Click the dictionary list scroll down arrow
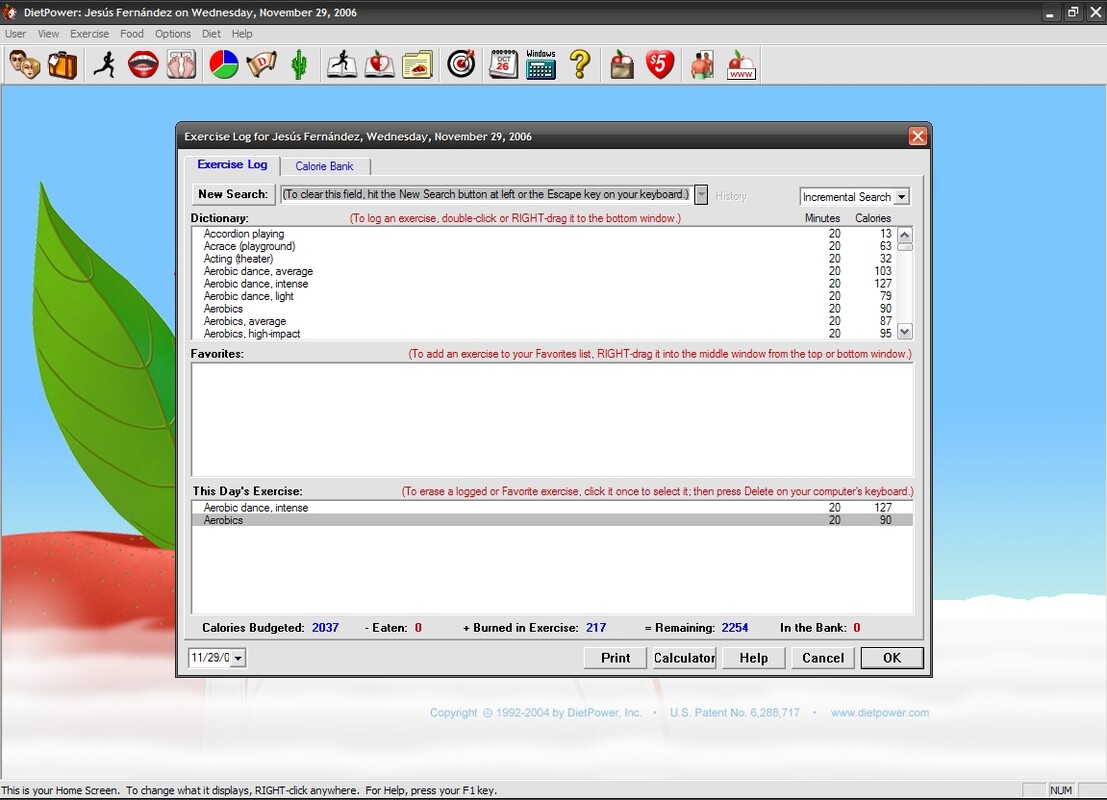Viewport: 1107px width, 800px height. 904,331
